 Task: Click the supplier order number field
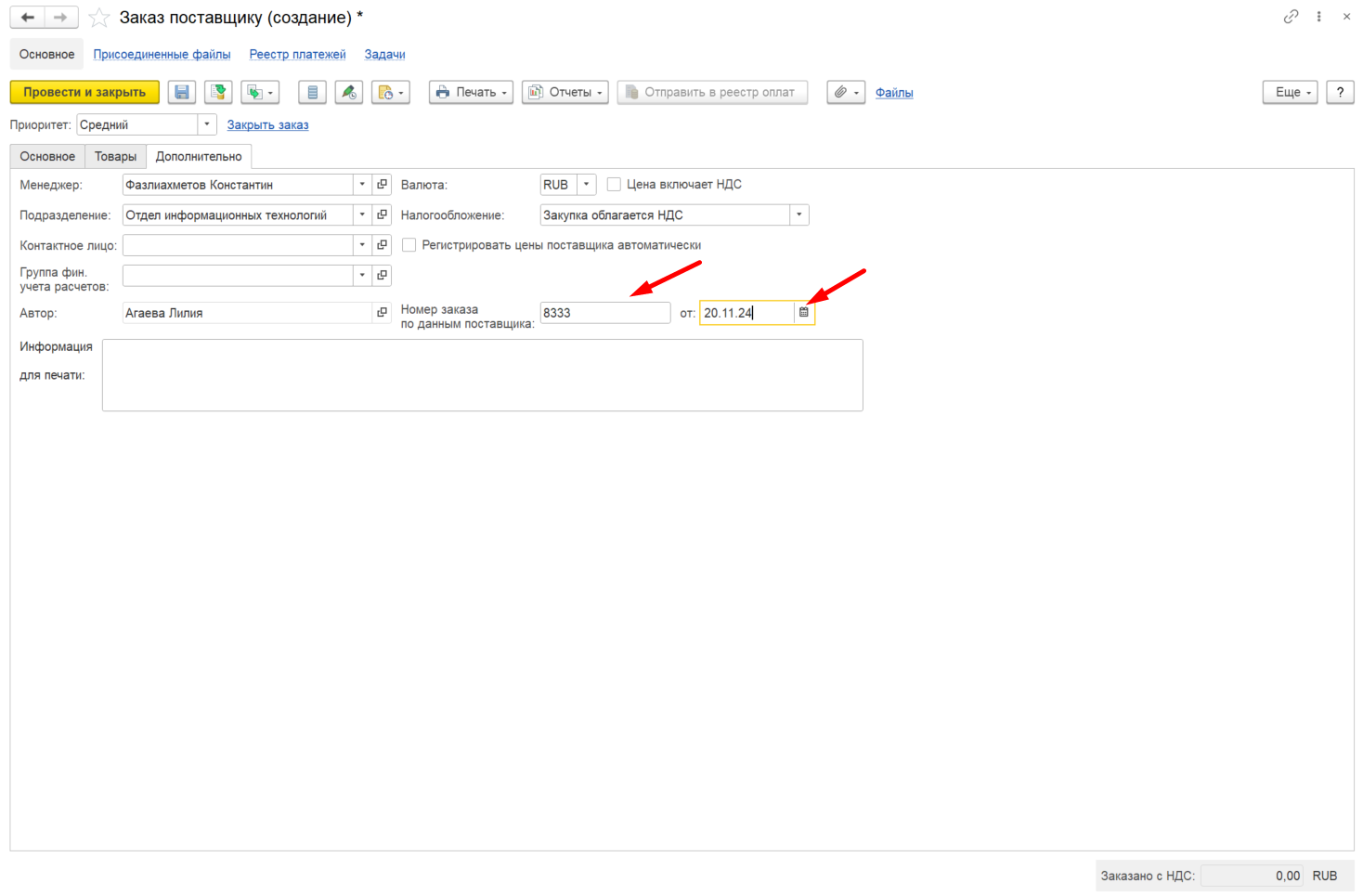604,313
